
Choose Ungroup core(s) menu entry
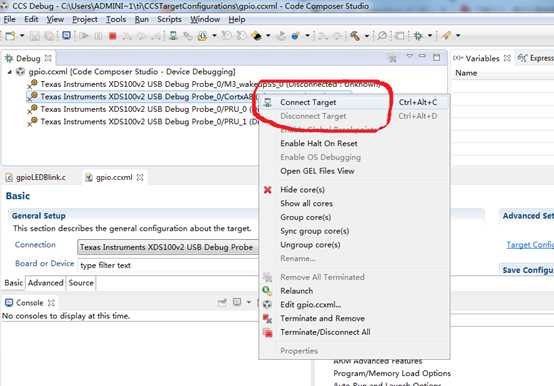click(x=354, y=245)
